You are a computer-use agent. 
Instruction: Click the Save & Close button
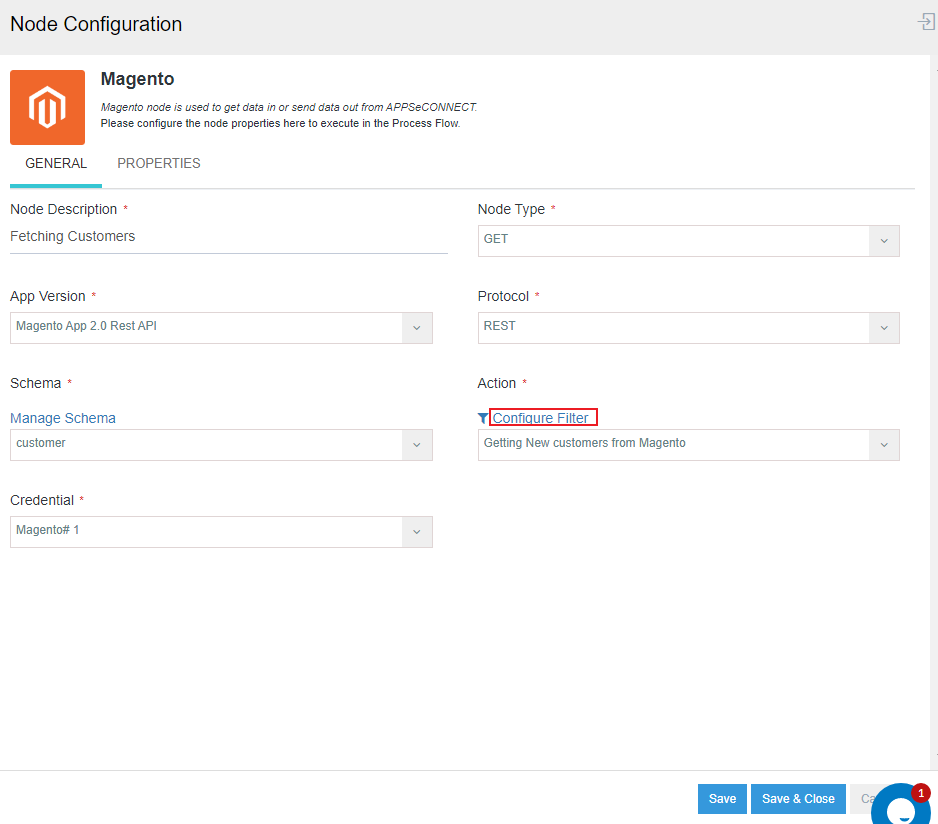click(798, 799)
